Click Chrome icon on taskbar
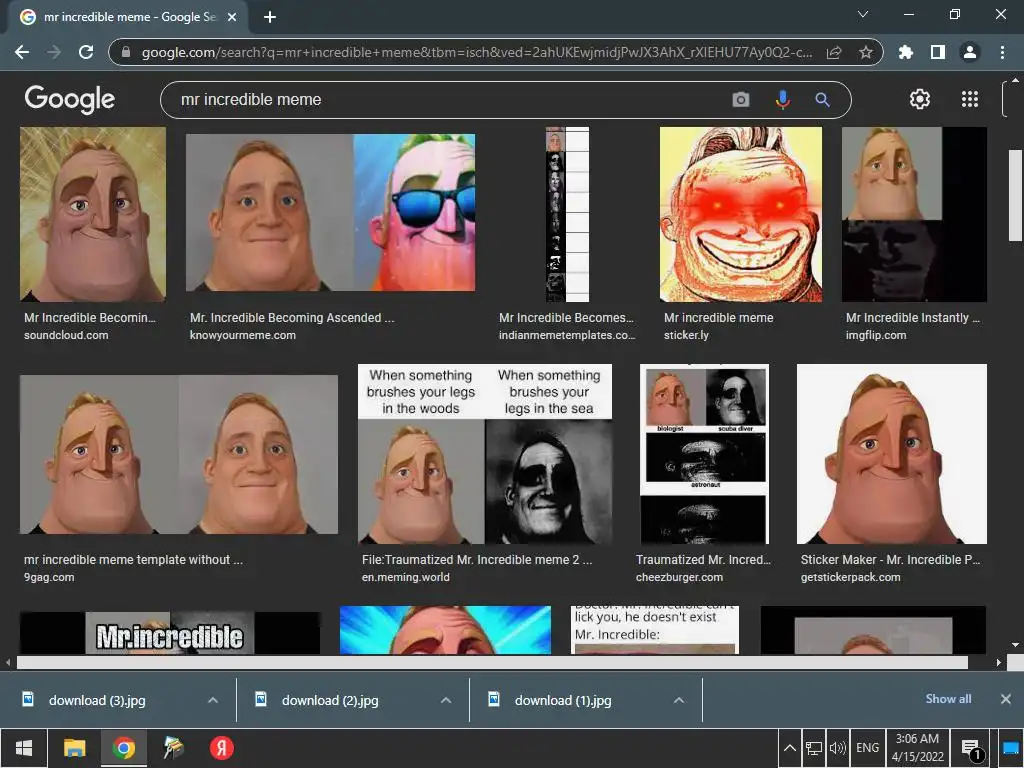The width and height of the screenshot is (1024, 768). (x=123, y=748)
